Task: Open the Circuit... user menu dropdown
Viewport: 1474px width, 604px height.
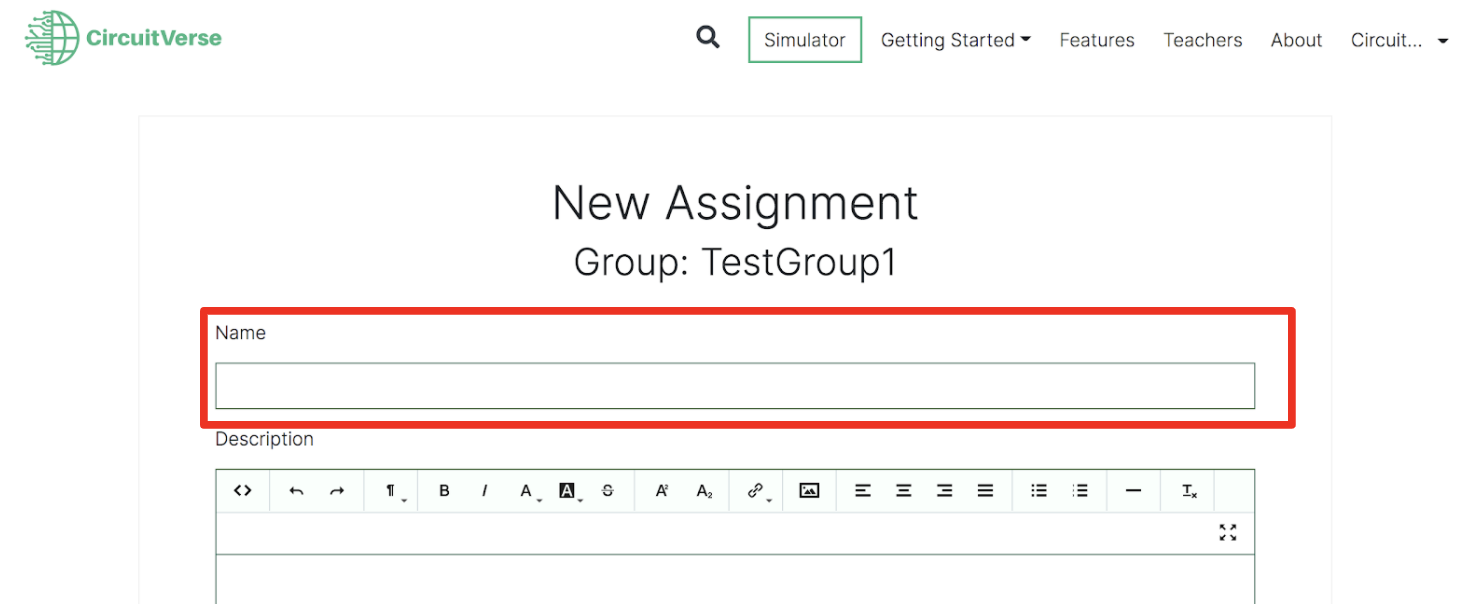Action: pos(1399,40)
